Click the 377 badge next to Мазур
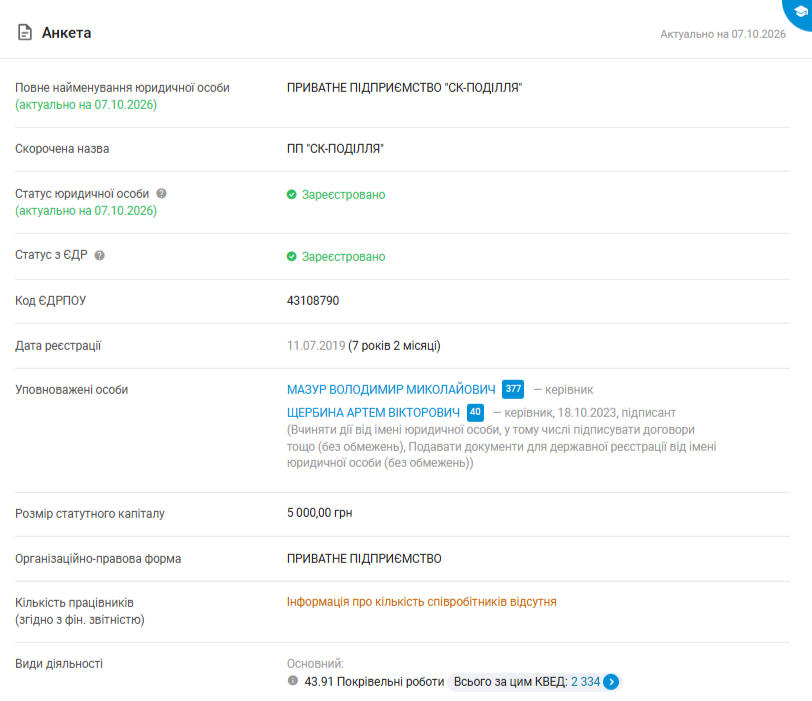The image size is (812, 701). click(x=513, y=389)
